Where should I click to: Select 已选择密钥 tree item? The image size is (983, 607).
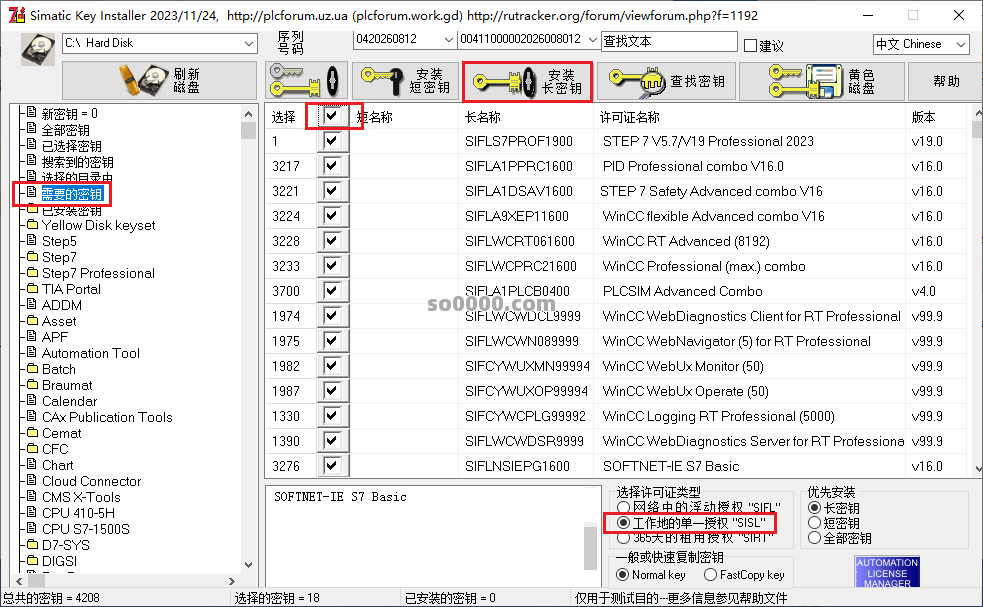[x=71, y=146]
